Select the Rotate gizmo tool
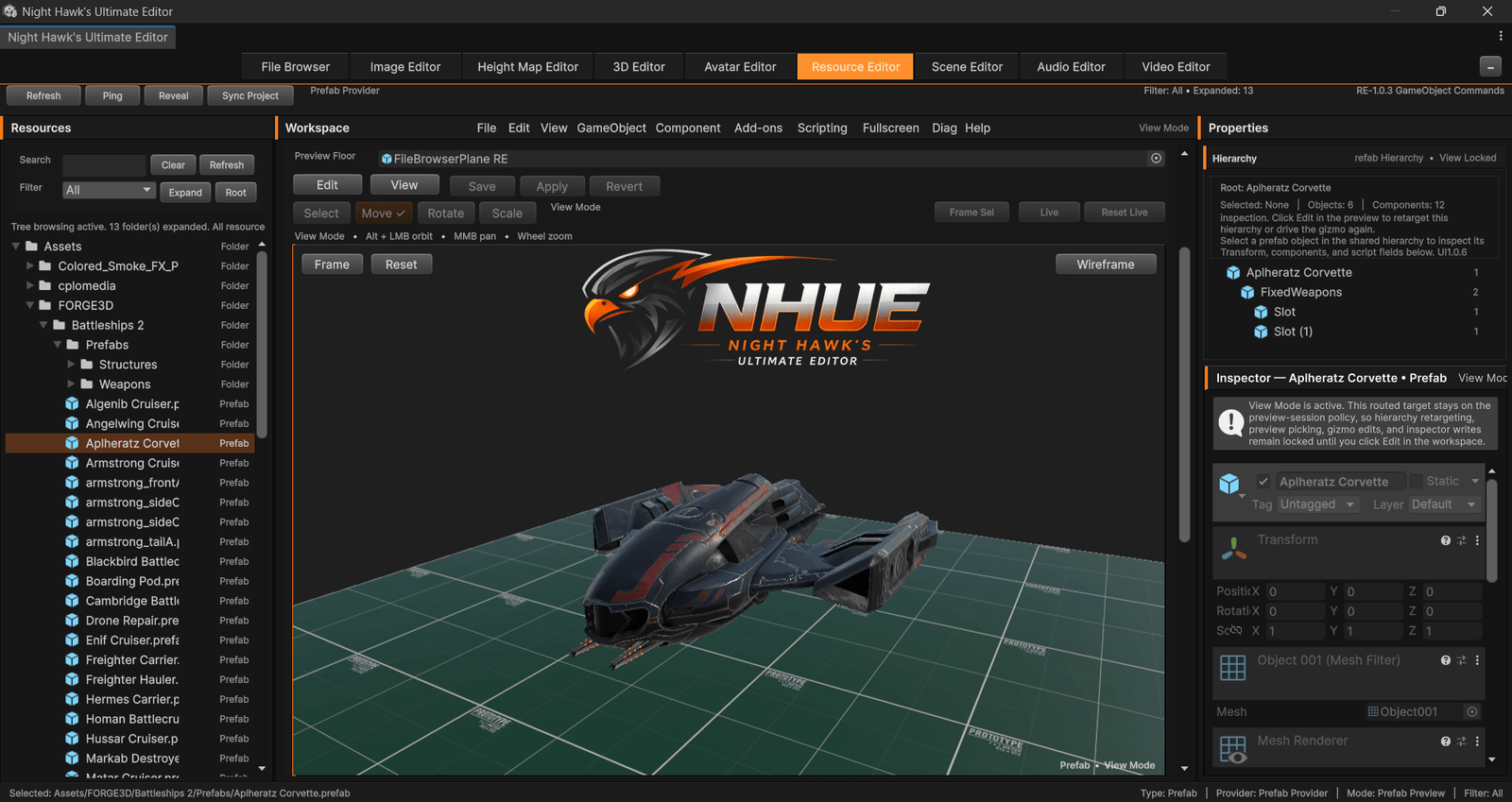The width and height of the screenshot is (1512, 802). point(446,213)
